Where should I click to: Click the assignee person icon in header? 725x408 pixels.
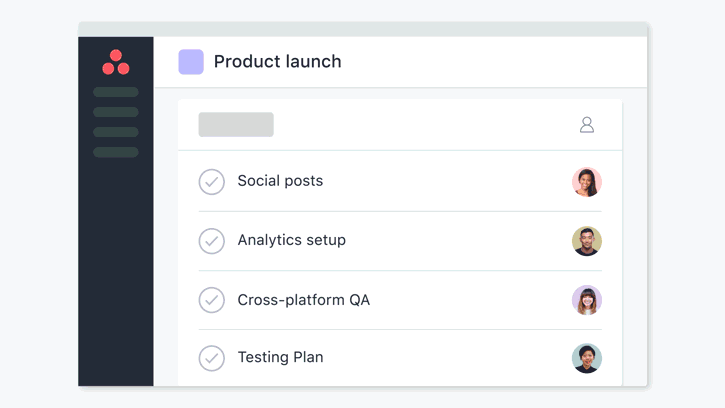click(587, 125)
